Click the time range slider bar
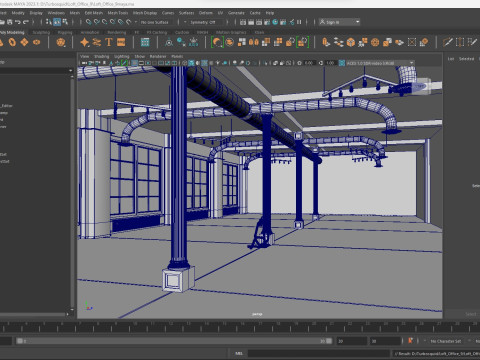This screenshot has width=480, height=360. [174, 341]
